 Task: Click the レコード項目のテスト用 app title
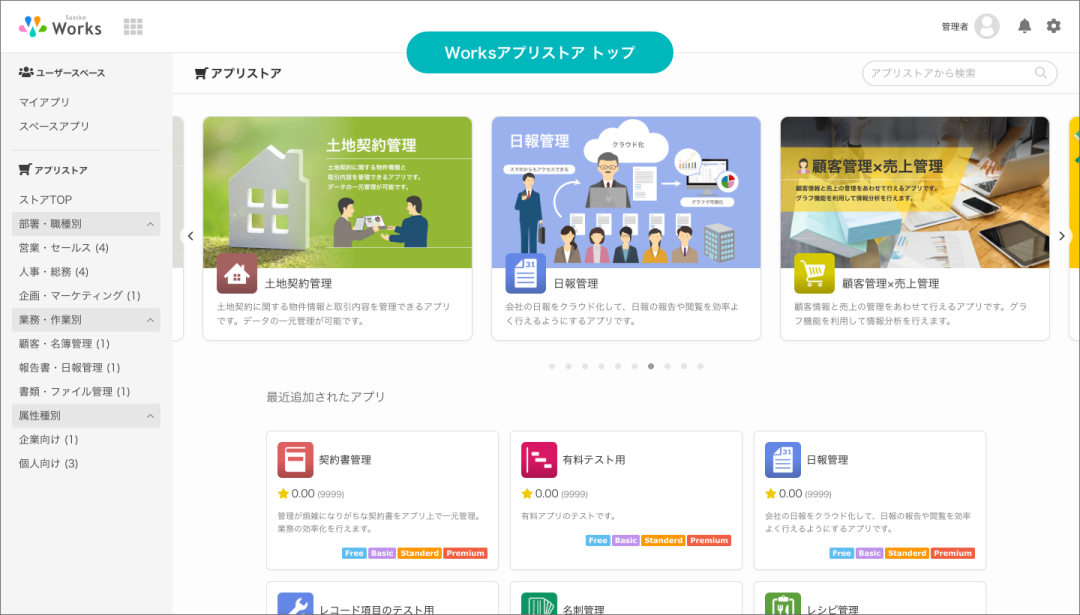[x=376, y=609]
